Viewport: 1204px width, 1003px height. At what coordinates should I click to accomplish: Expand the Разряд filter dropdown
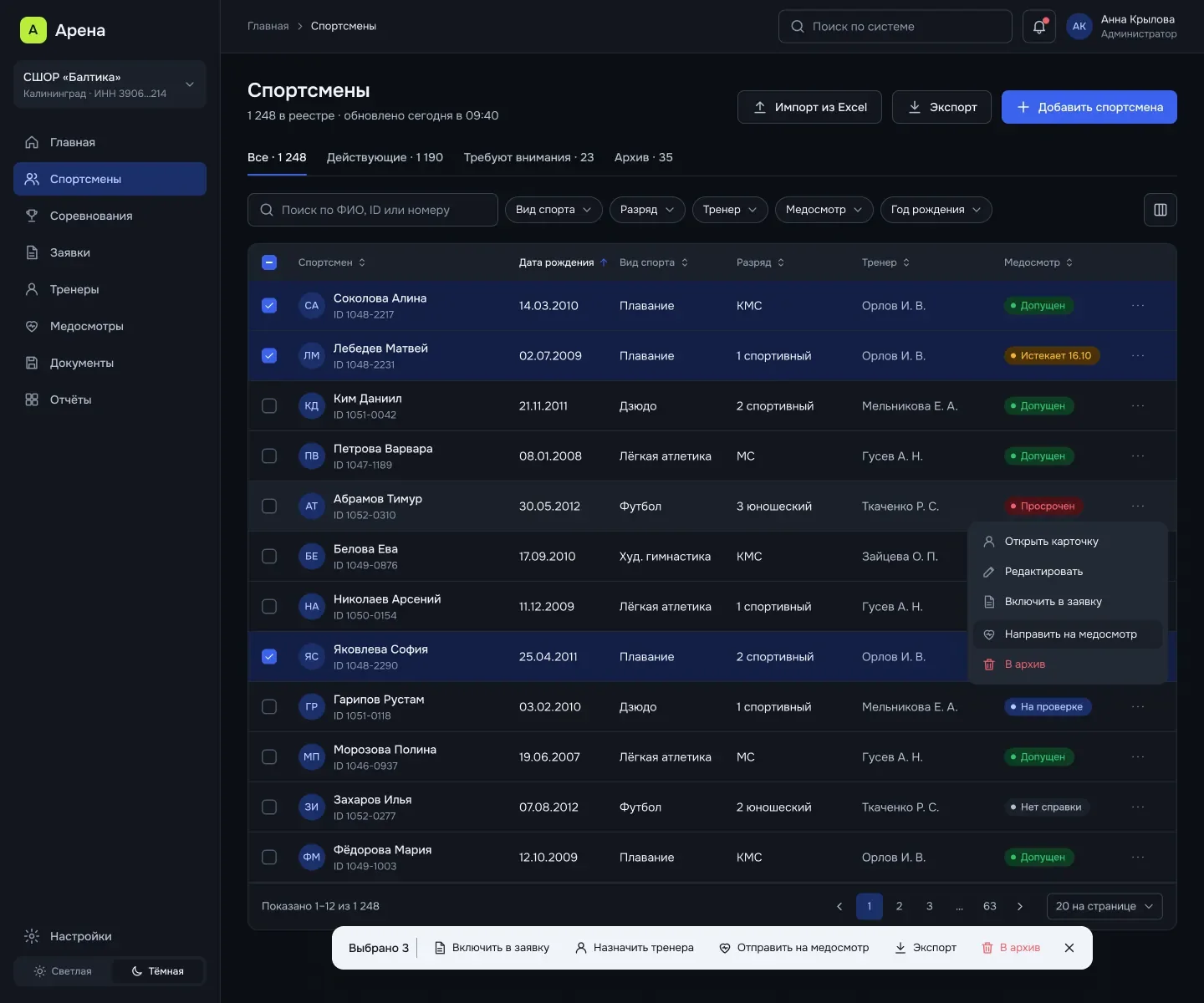[647, 210]
